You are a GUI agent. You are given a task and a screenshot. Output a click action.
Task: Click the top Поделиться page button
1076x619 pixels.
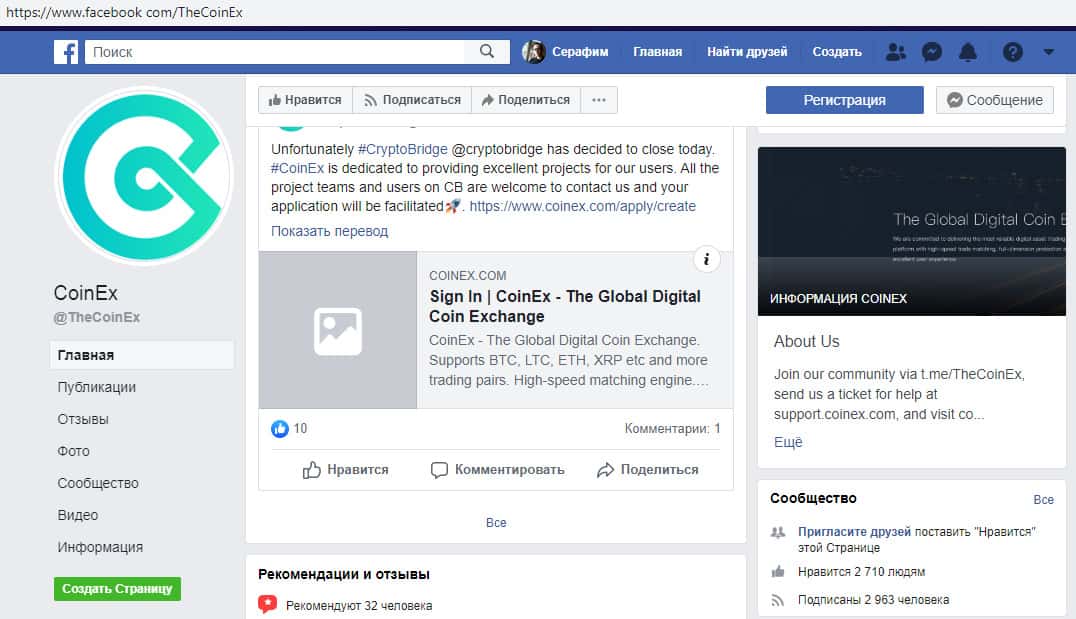(526, 100)
